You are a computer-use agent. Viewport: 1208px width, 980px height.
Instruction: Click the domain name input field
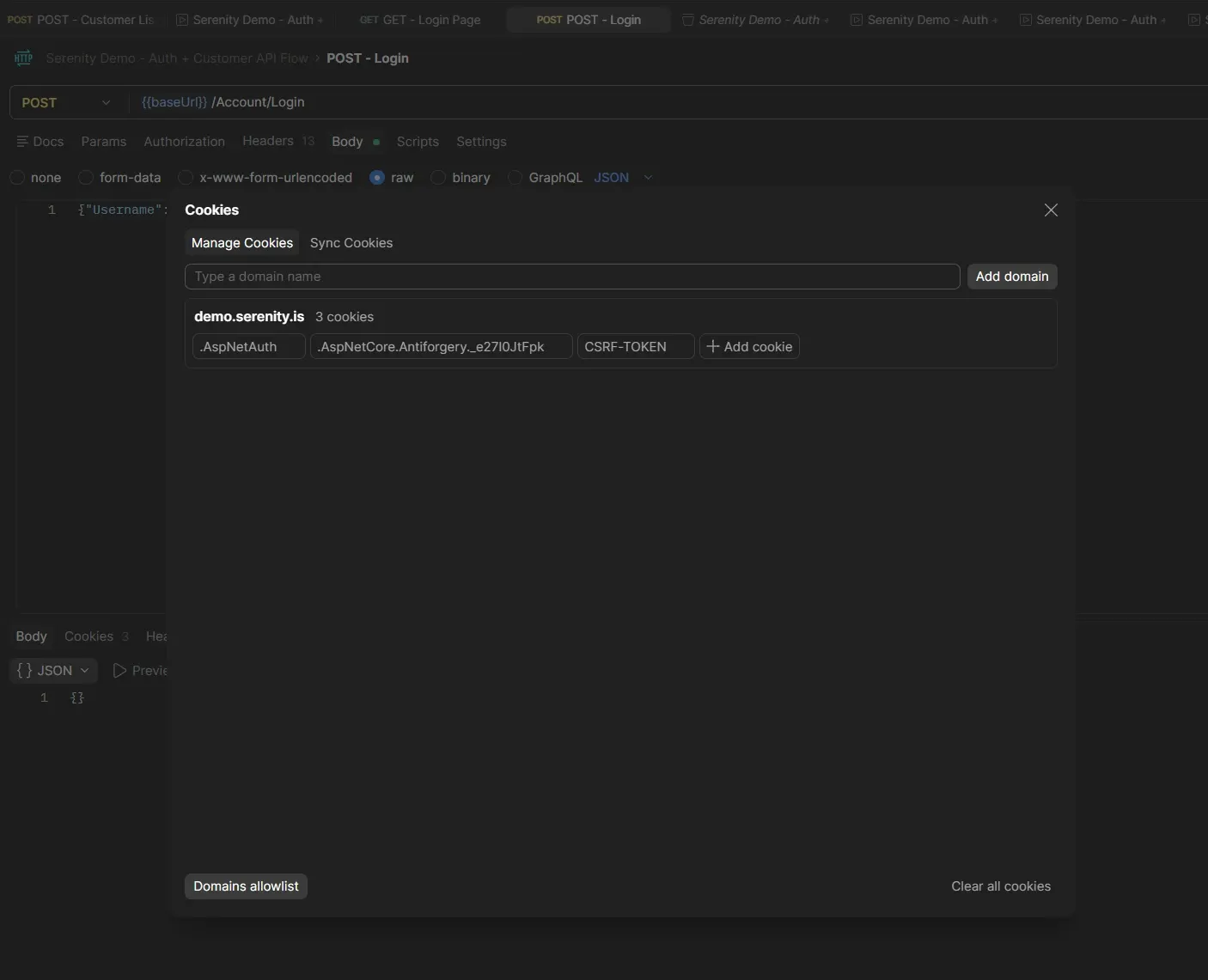(x=571, y=276)
